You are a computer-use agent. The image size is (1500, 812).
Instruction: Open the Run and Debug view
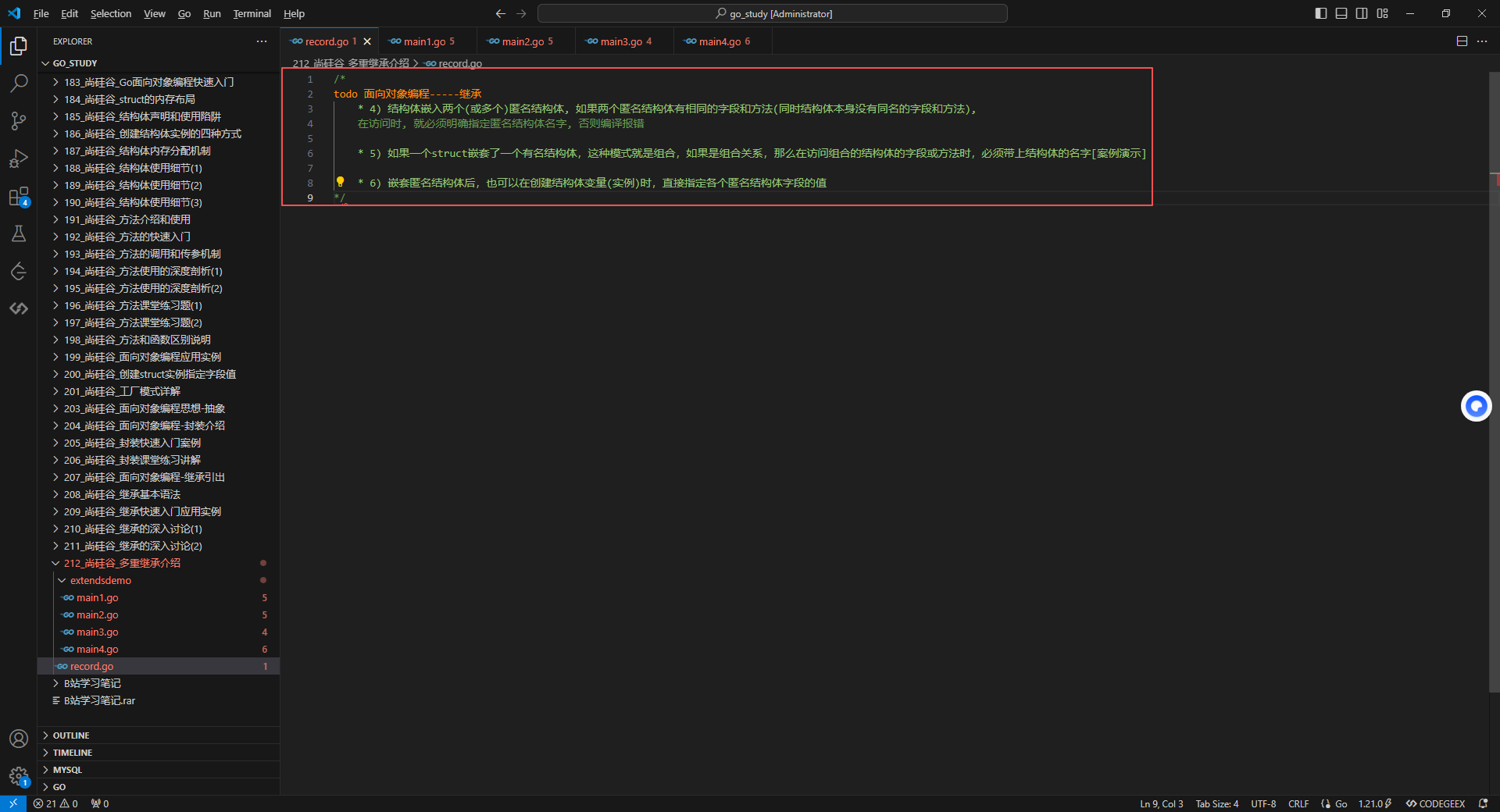19,158
